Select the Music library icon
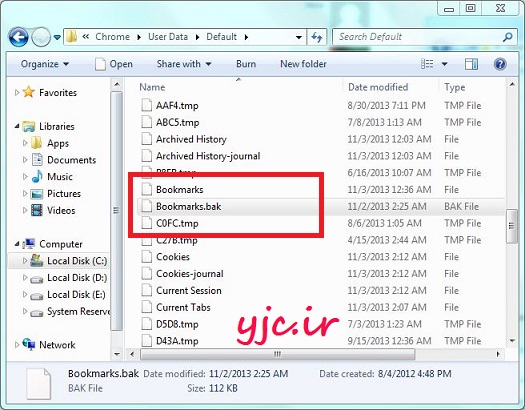Image resolution: width=525 pixels, height=410 pixels. point(37,176)
